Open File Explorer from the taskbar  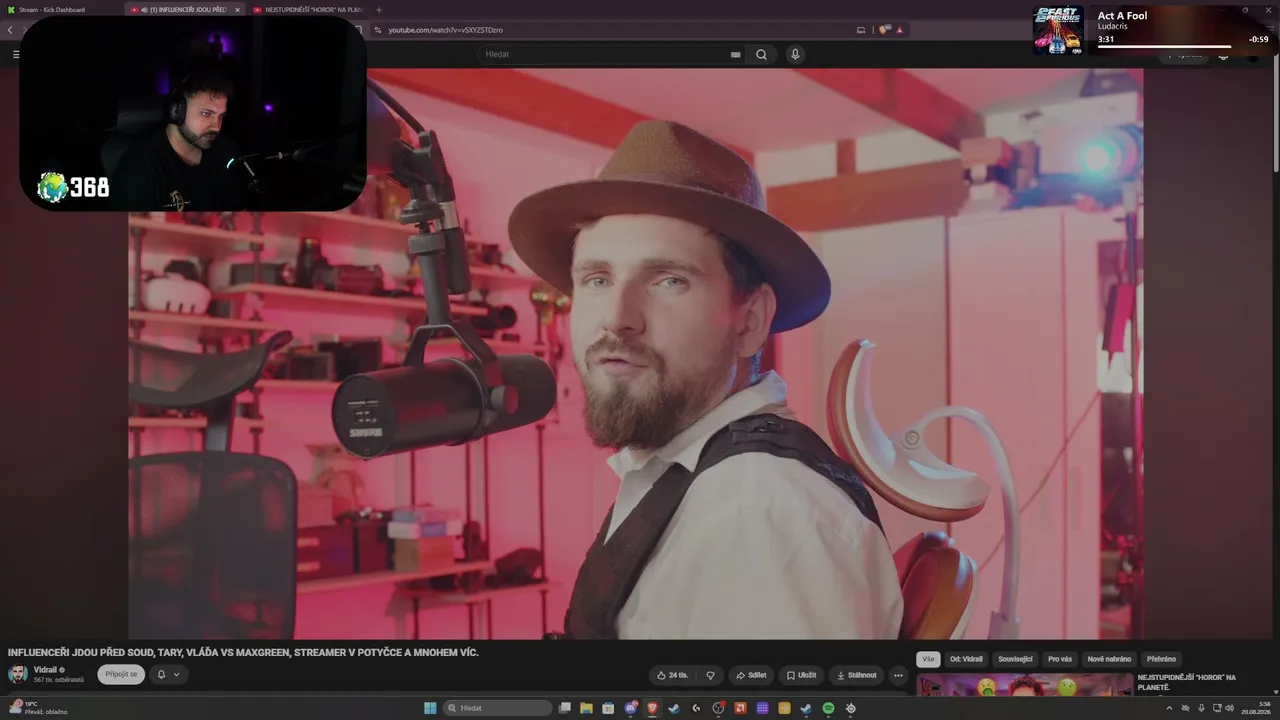586,708
